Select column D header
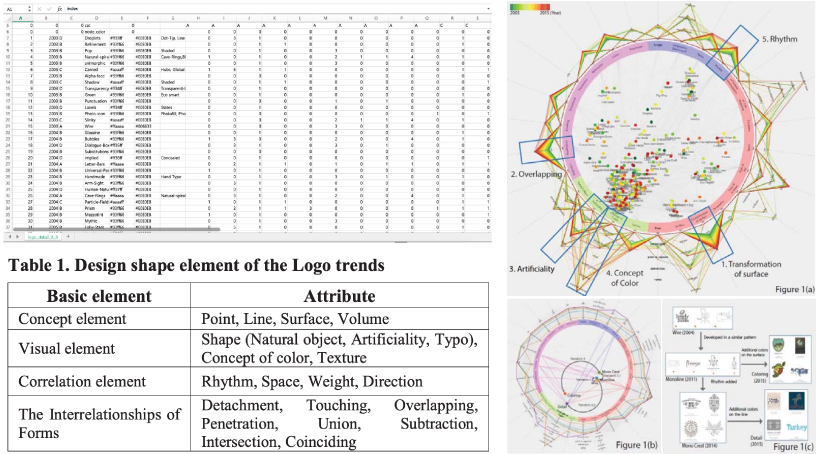821x454 pixels. pyautogui.click(x=97, y=18)
